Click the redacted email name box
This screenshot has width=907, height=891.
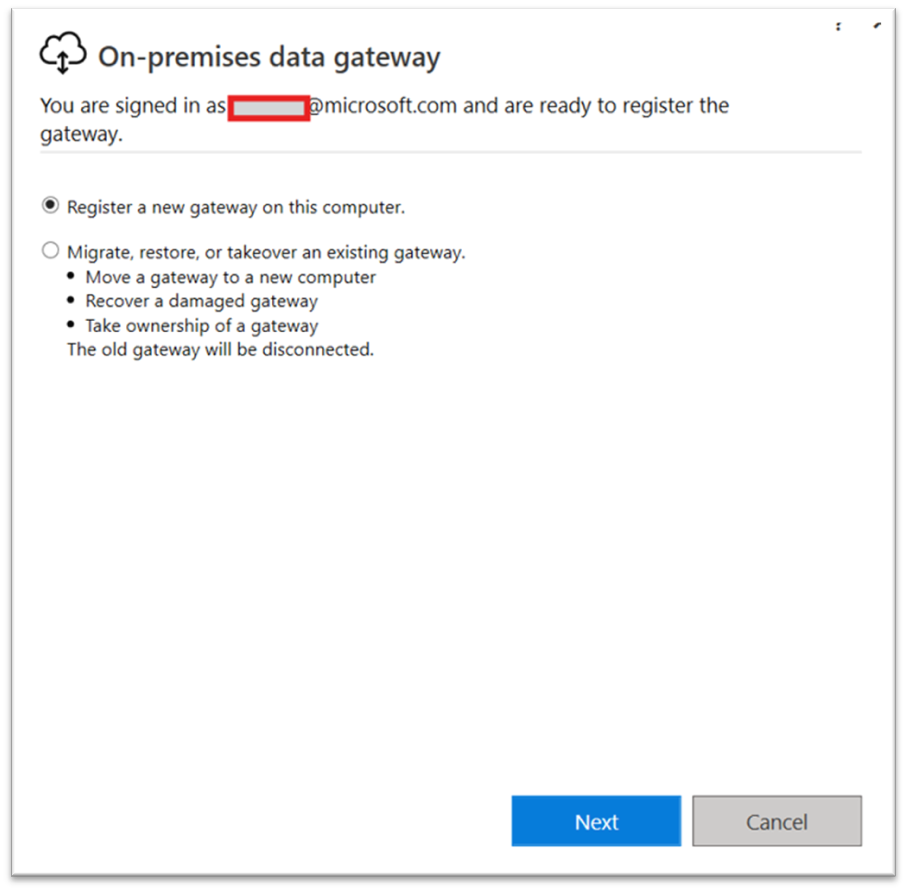(269, 108)
